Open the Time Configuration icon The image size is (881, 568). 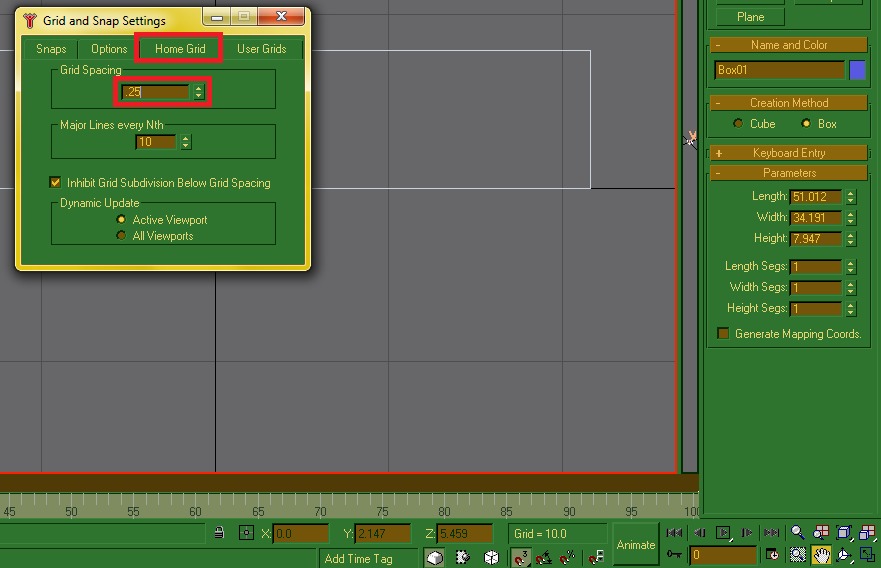coord(773,555)
